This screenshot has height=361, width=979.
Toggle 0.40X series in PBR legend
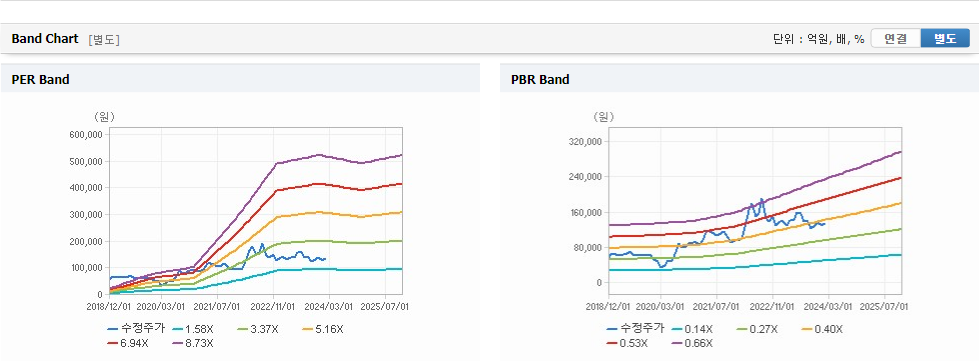tap(822, 329)
